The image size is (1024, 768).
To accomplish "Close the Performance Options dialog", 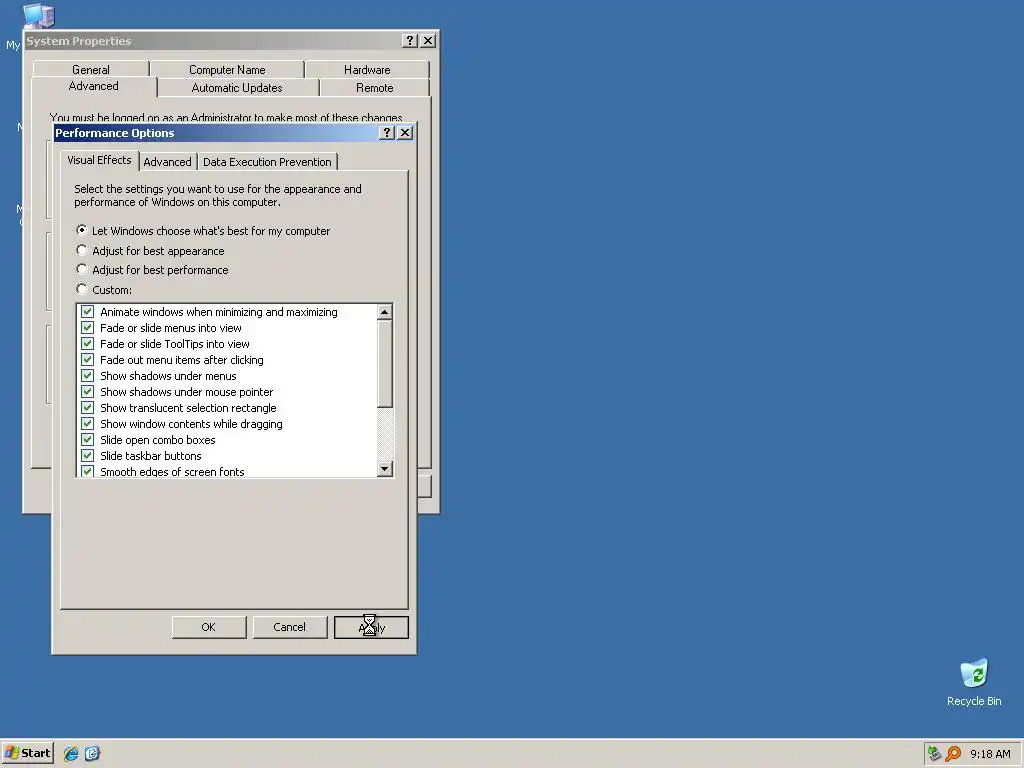I will click(x=405, y=133).
